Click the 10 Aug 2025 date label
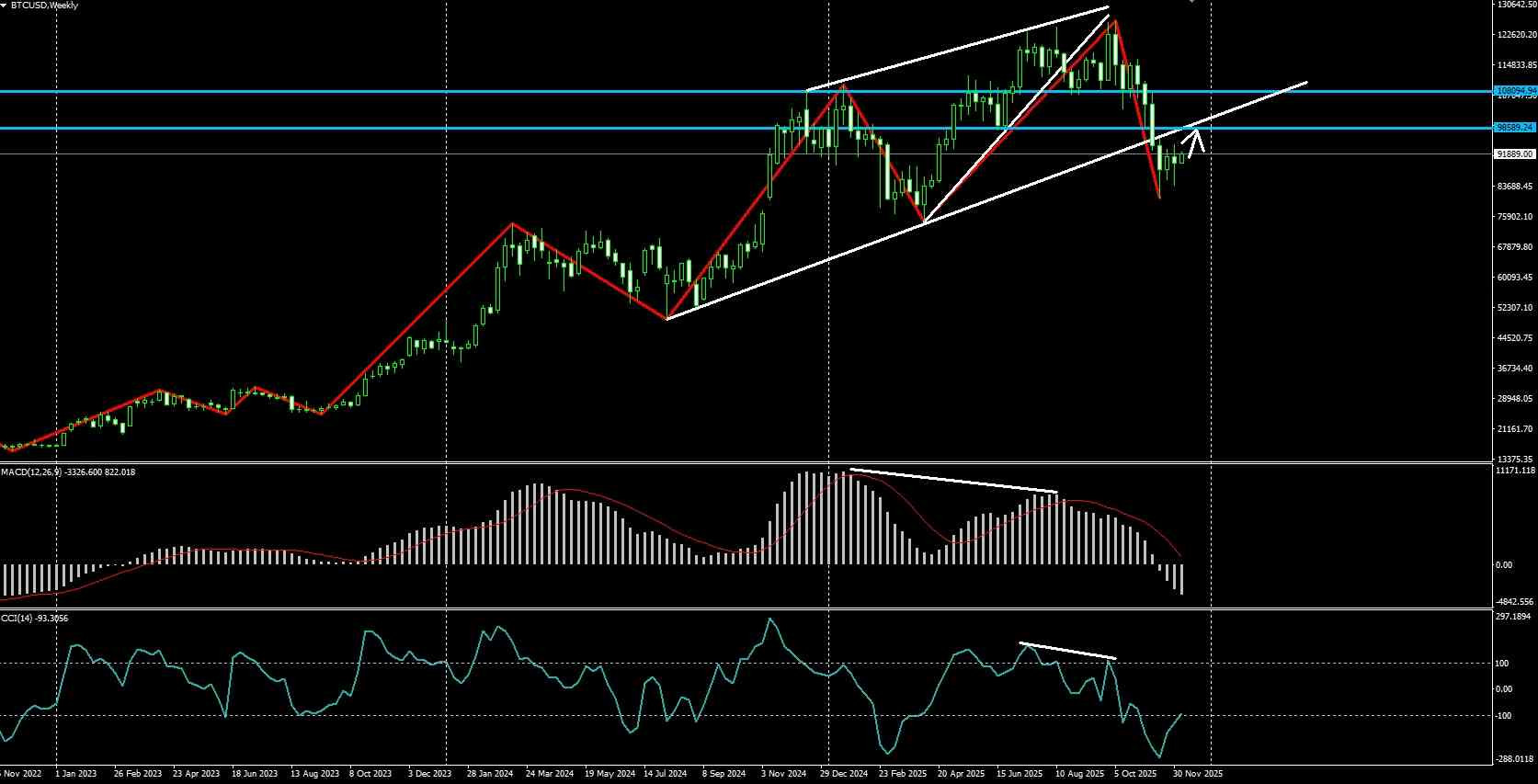This screenshot has width=1538, height=784. pyautogui.click(x=1079, y=774)
